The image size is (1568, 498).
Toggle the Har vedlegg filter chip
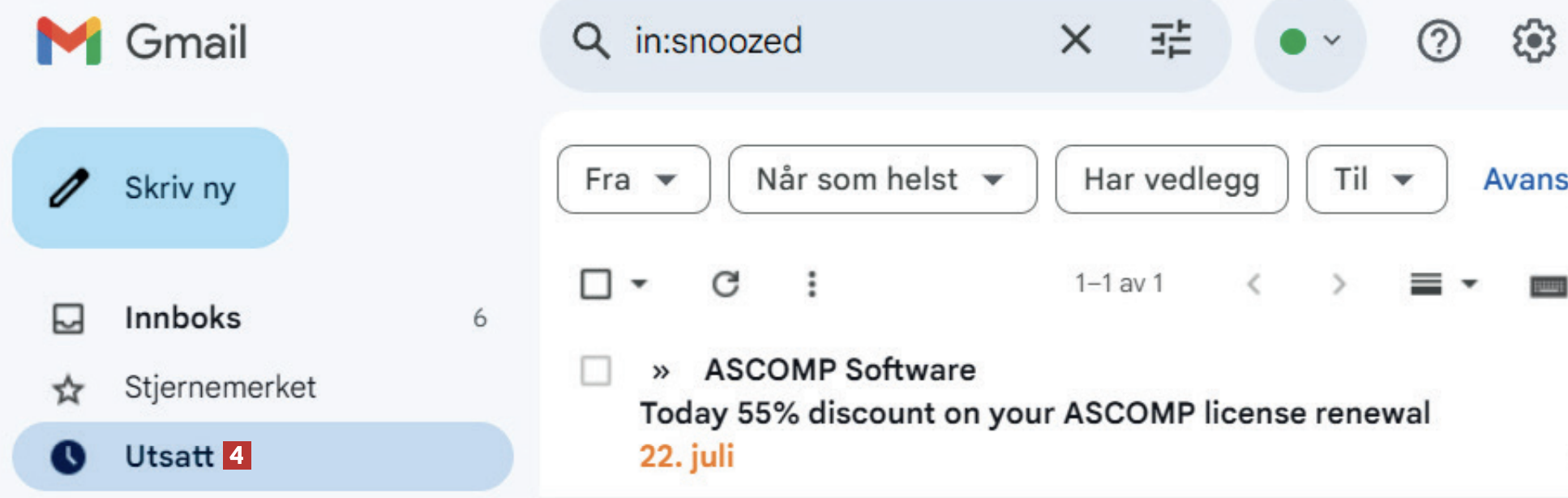point(1171,179)
